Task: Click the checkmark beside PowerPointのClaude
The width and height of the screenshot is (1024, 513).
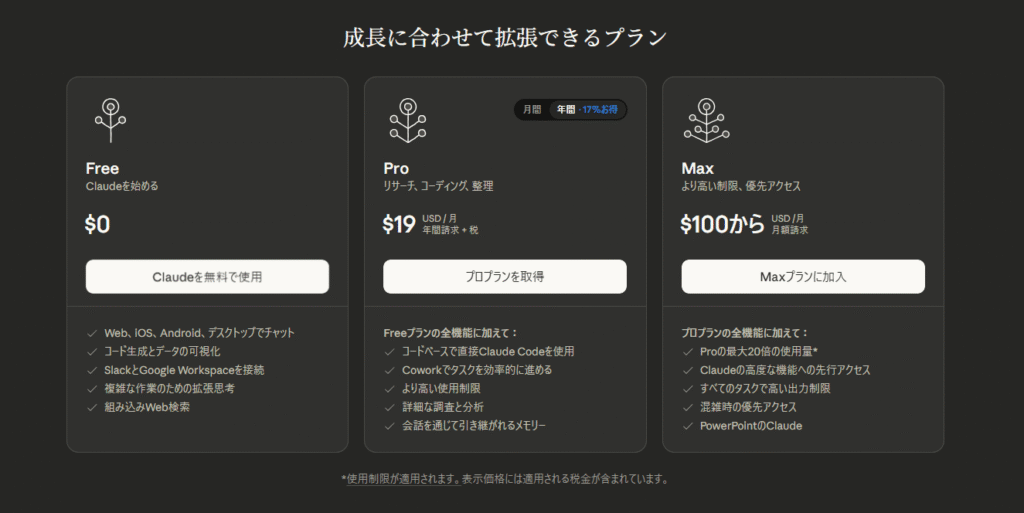Action: (688, 426)
